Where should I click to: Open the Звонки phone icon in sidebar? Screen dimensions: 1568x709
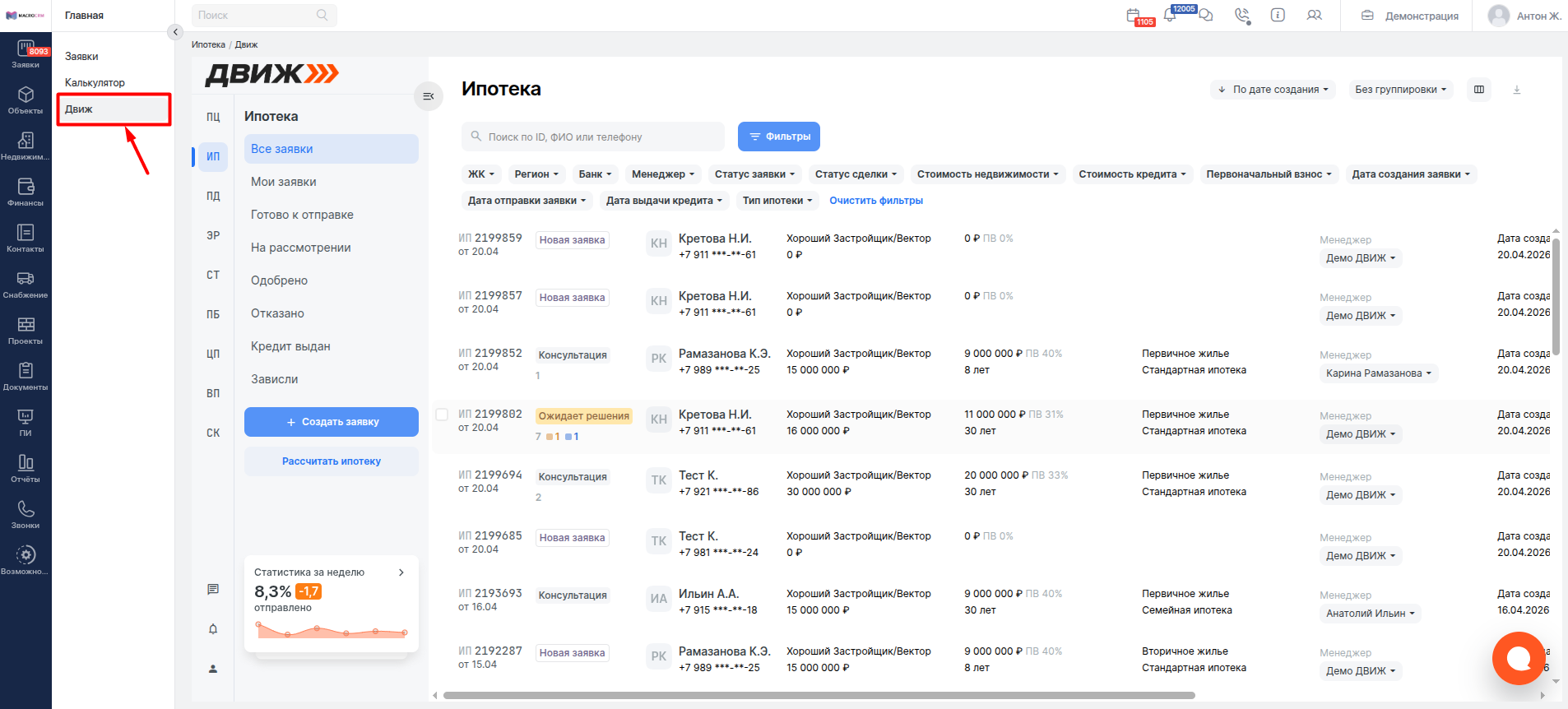coord(26,515)
